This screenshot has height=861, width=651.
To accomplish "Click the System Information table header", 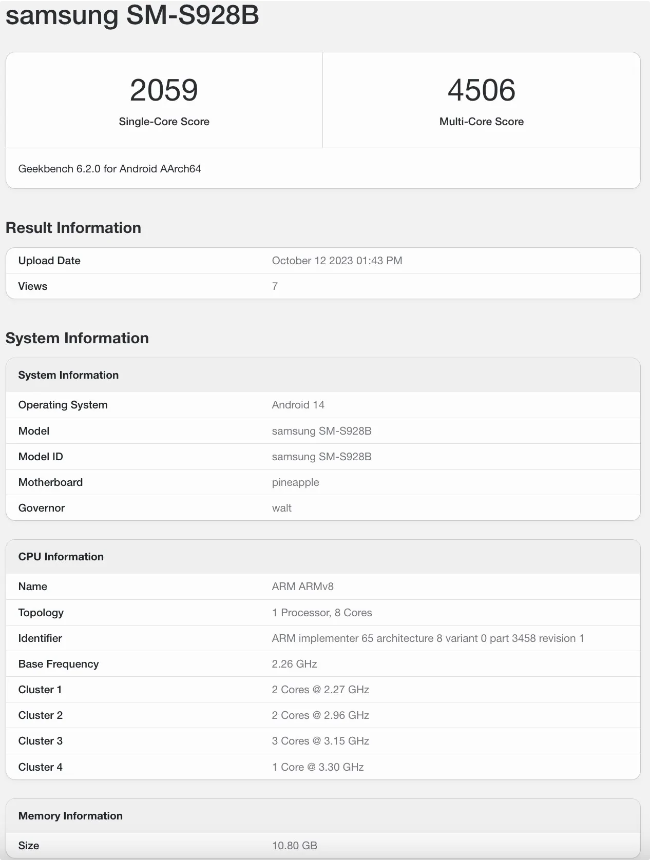I will pos(68,375).
